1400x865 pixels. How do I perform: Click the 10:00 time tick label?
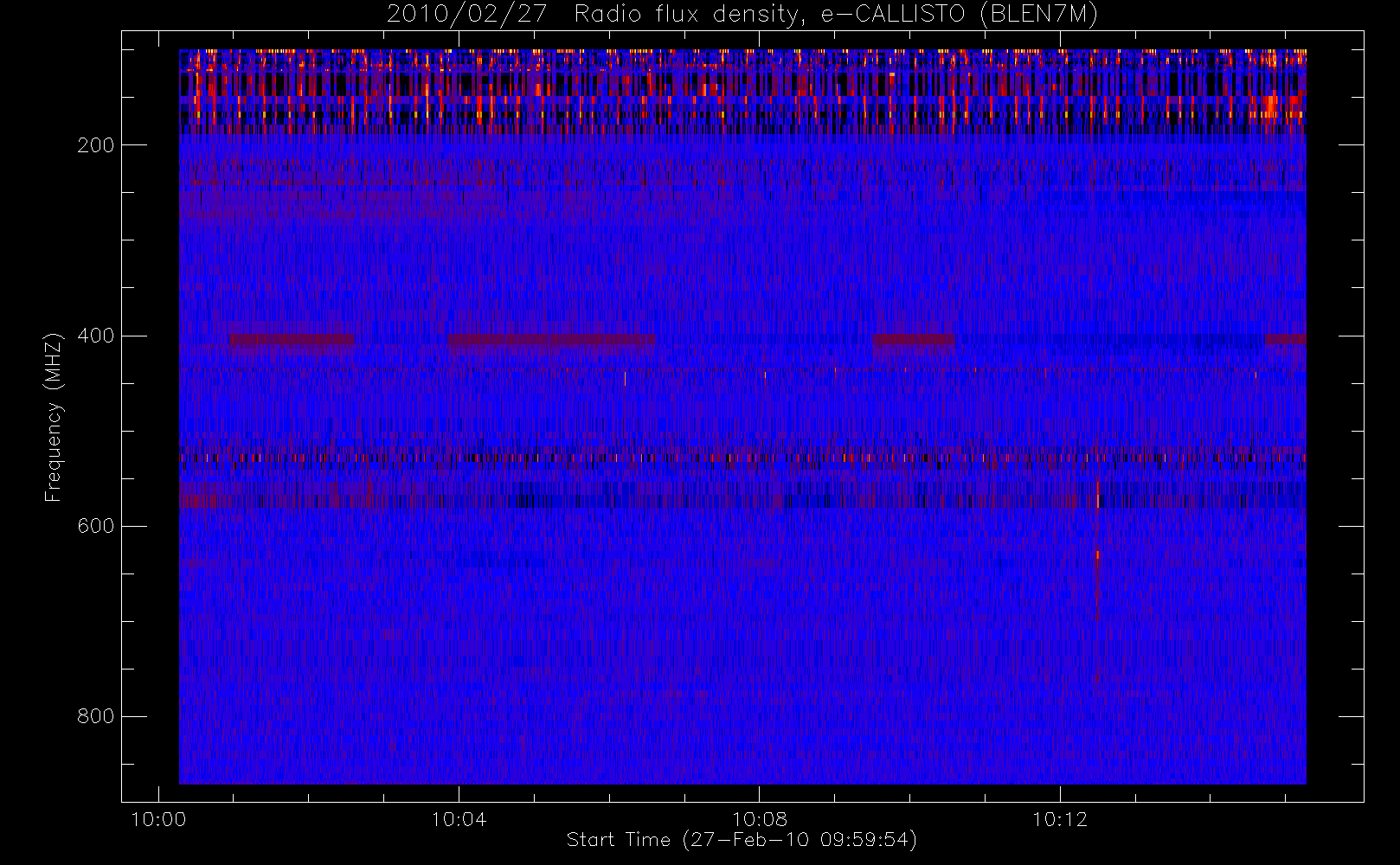(x=158, y=819)
